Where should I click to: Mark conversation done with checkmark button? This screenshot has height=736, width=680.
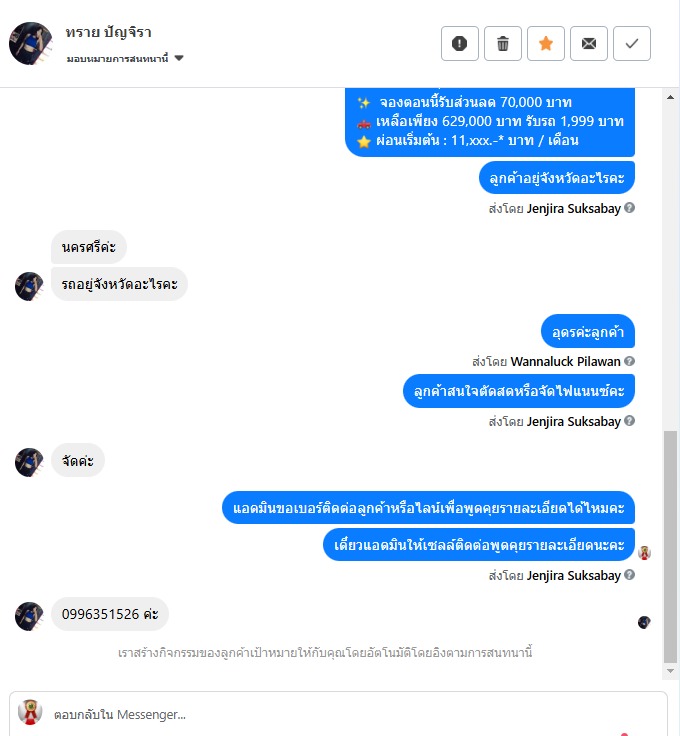(x=632, y=44)
